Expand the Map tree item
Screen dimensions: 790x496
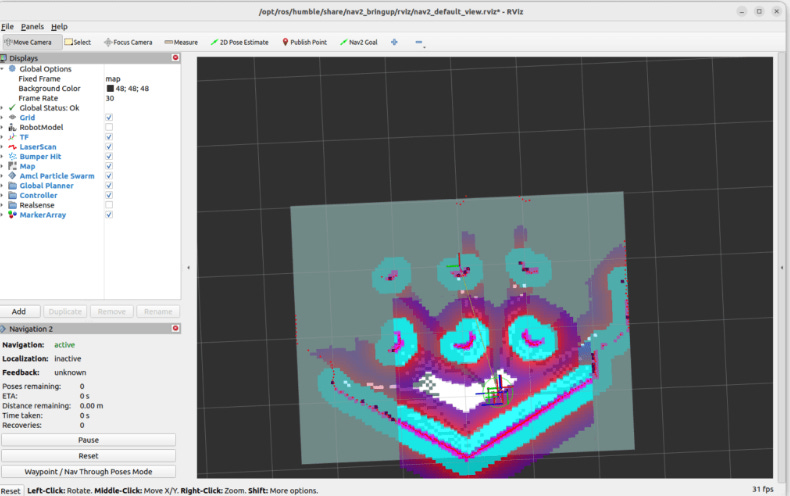point(2,166)
